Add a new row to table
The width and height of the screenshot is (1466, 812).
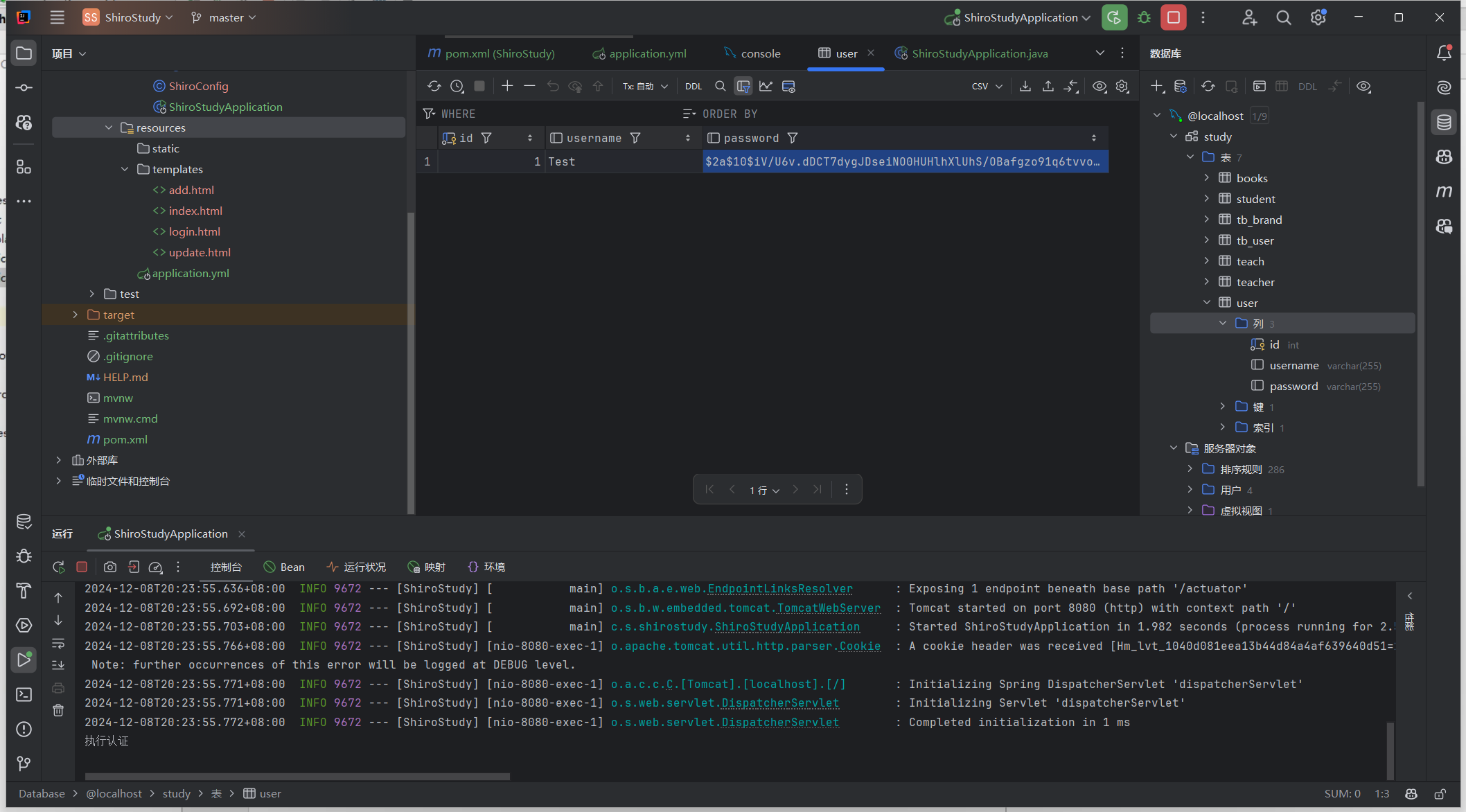coord(507,86)
